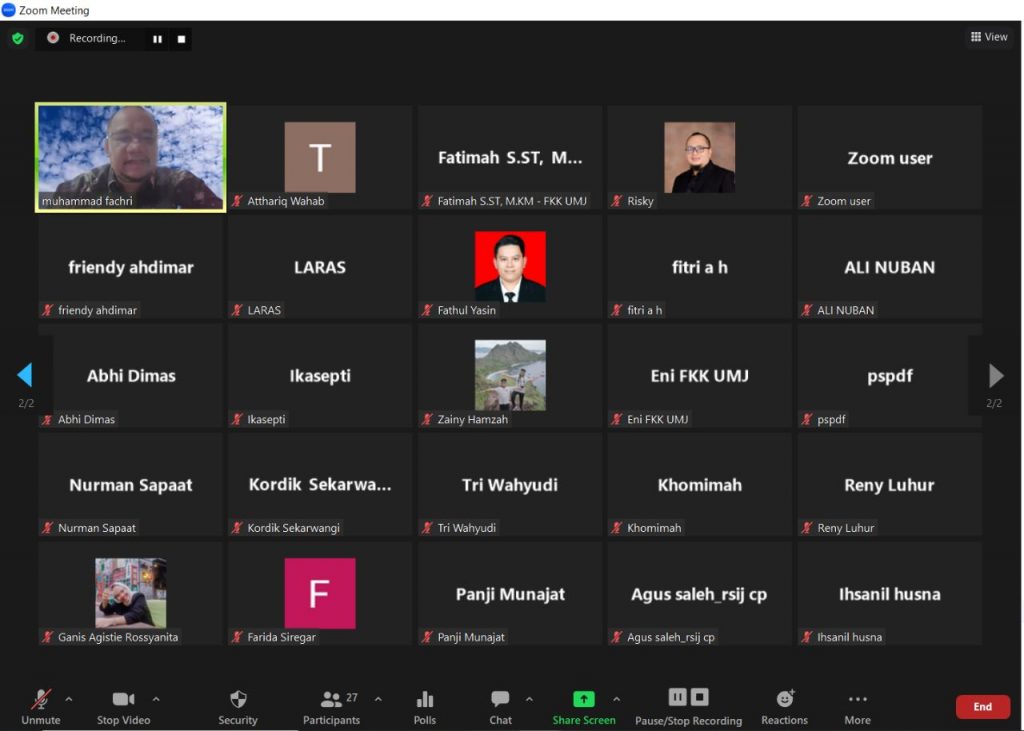Select the ALI NUBAN tile
Image resolution: width=1024 pixels, height=731 pixels.
click(x=889, y=267)
